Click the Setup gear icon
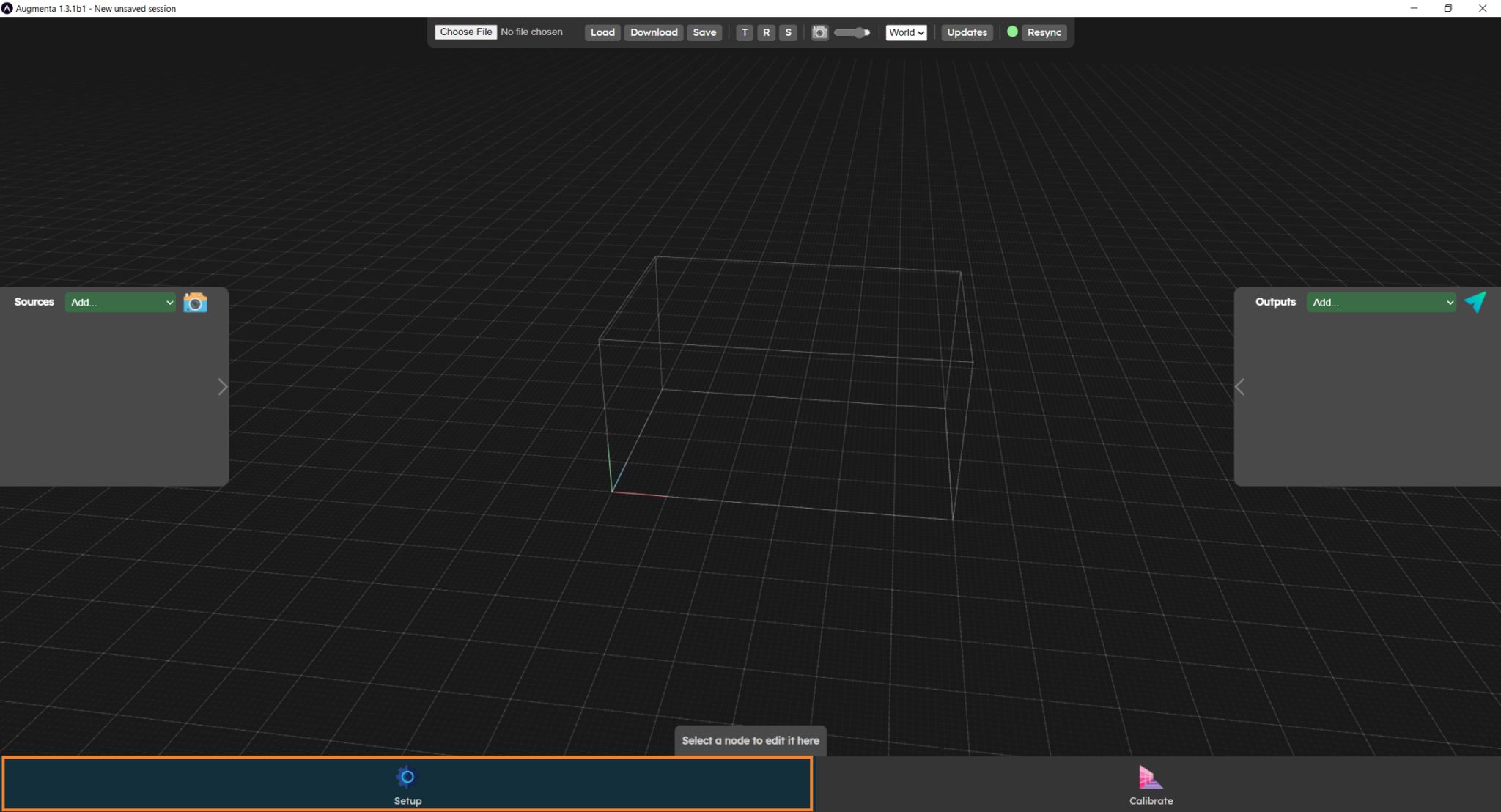1501x812 pixels. click(x=407, y=777)
